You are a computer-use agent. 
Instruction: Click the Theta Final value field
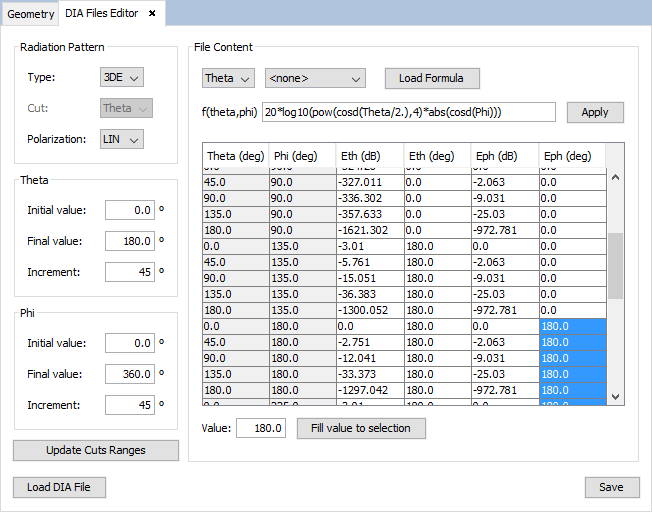pyautogui.click(x=129, y=241)
